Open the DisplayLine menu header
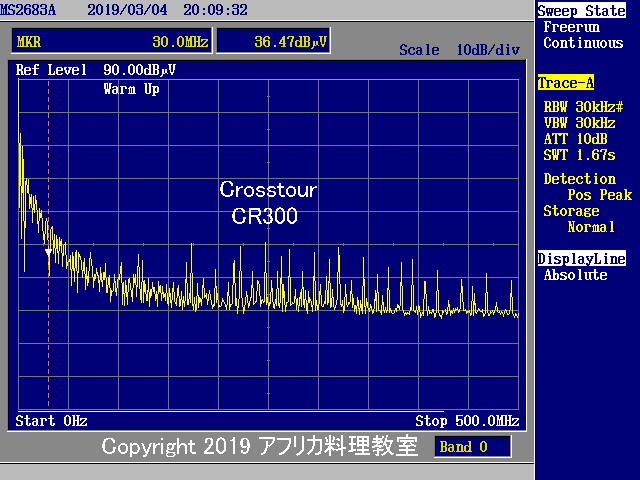Screen dimensions: 640x480 click(582, 259)
